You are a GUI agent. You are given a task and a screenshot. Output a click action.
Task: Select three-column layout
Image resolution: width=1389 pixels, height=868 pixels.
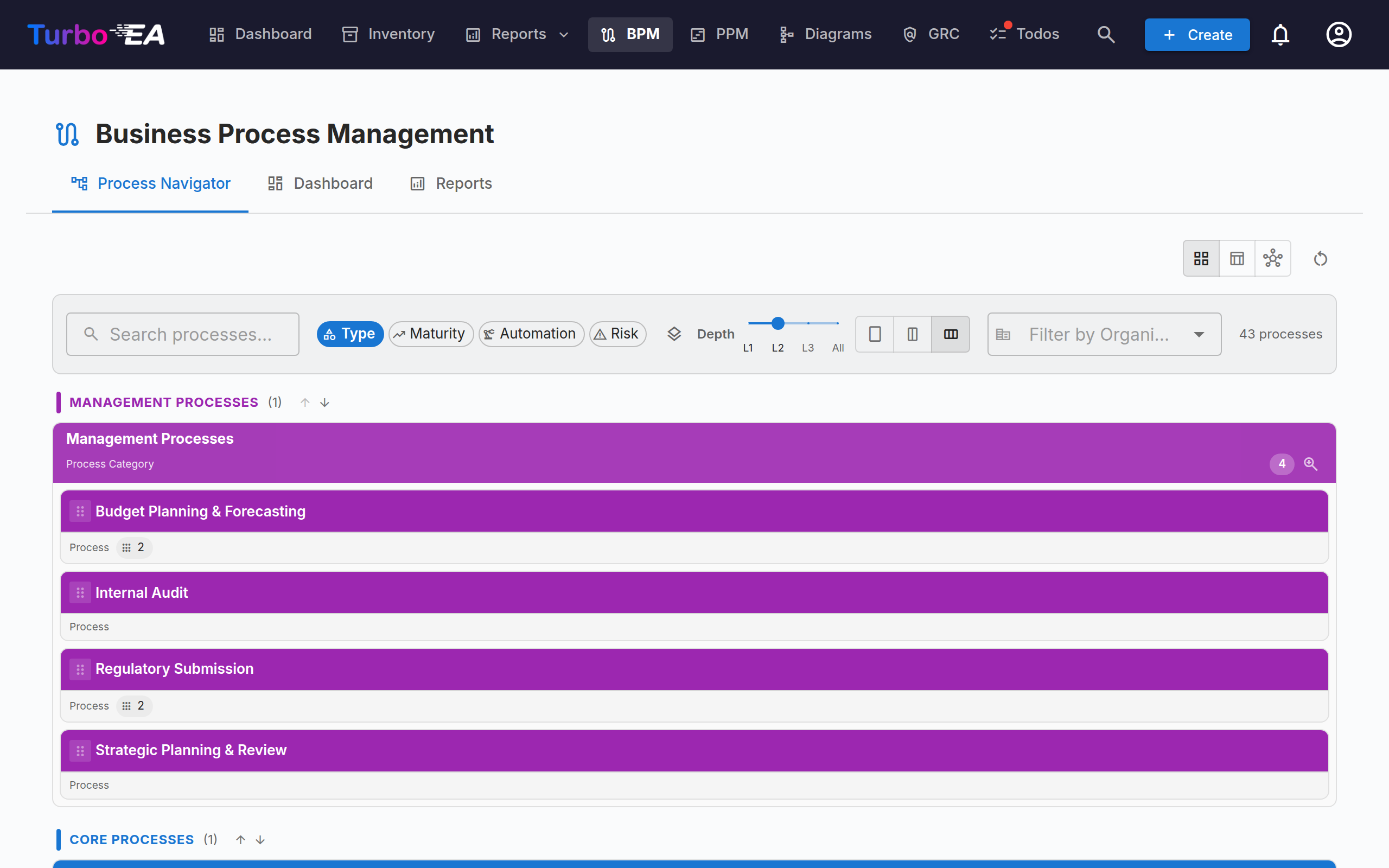(951, 334)
